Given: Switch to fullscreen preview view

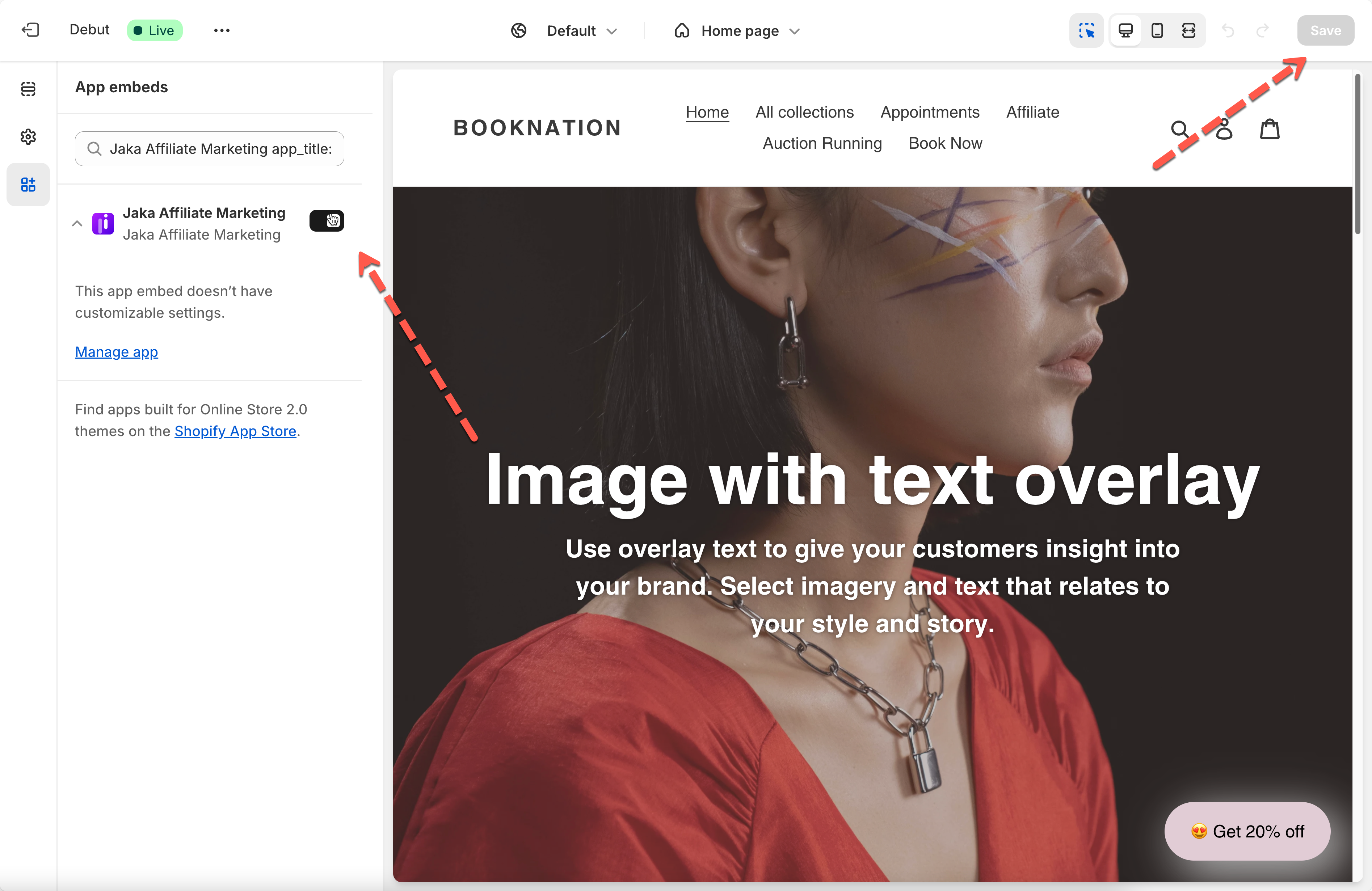Looking at the screenshot, I should click(x=1189, y=30).
